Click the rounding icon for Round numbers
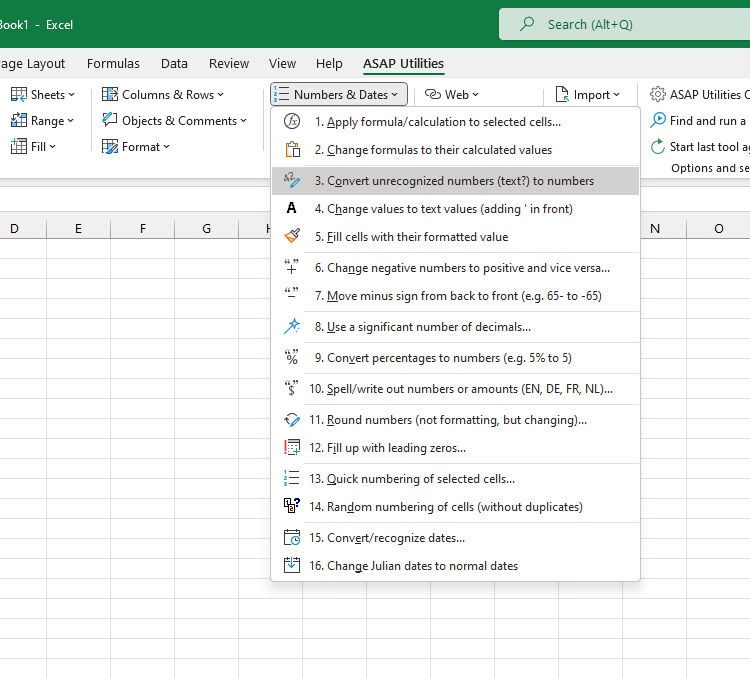 [x=292, y=420]
